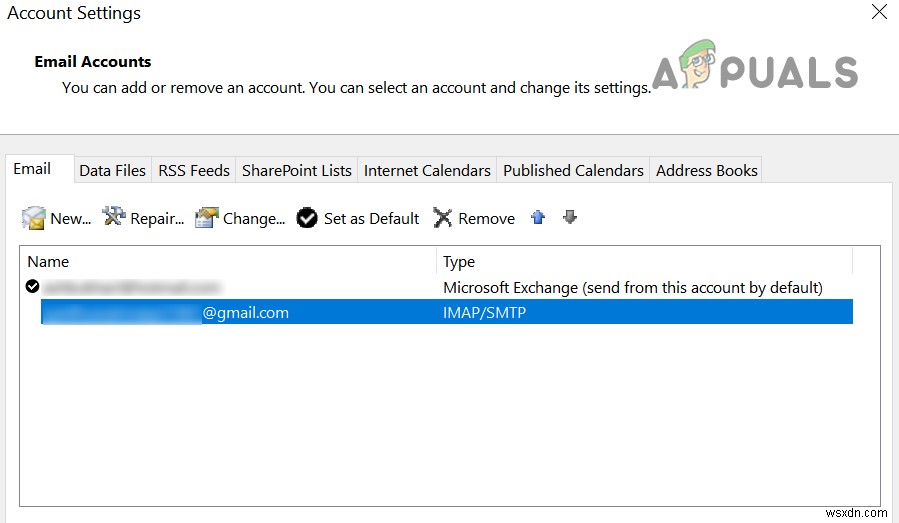
Task: Move account up with blue arrow
Action: click(538, 217)
